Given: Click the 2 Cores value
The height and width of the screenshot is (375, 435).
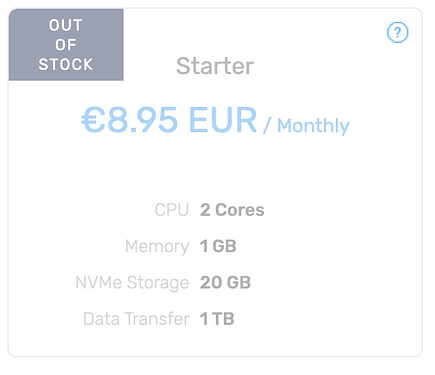Looking at the screenshot, I should click(x=232, y=210).
